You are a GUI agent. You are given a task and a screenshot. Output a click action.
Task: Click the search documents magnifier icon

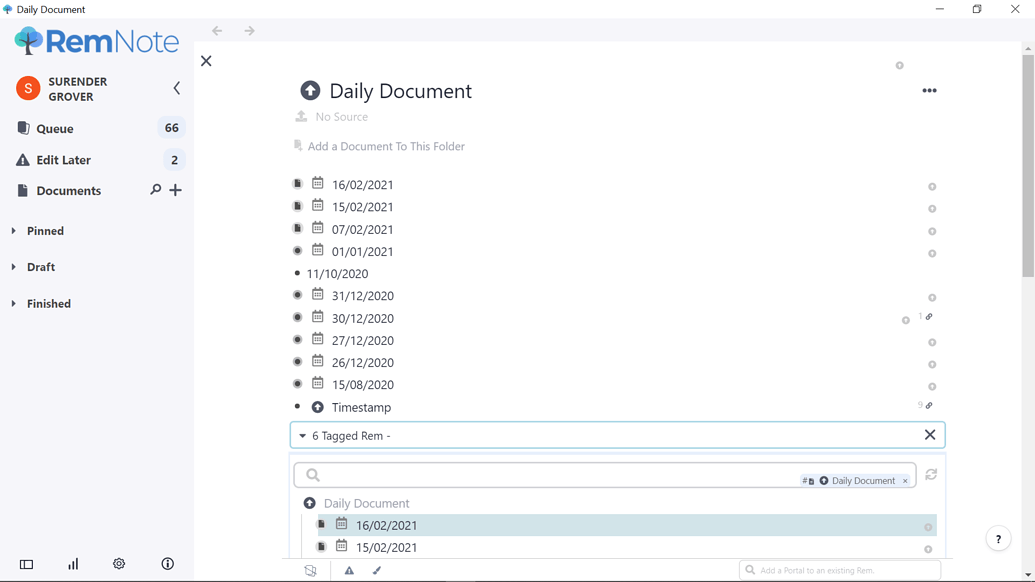[155, 190]
